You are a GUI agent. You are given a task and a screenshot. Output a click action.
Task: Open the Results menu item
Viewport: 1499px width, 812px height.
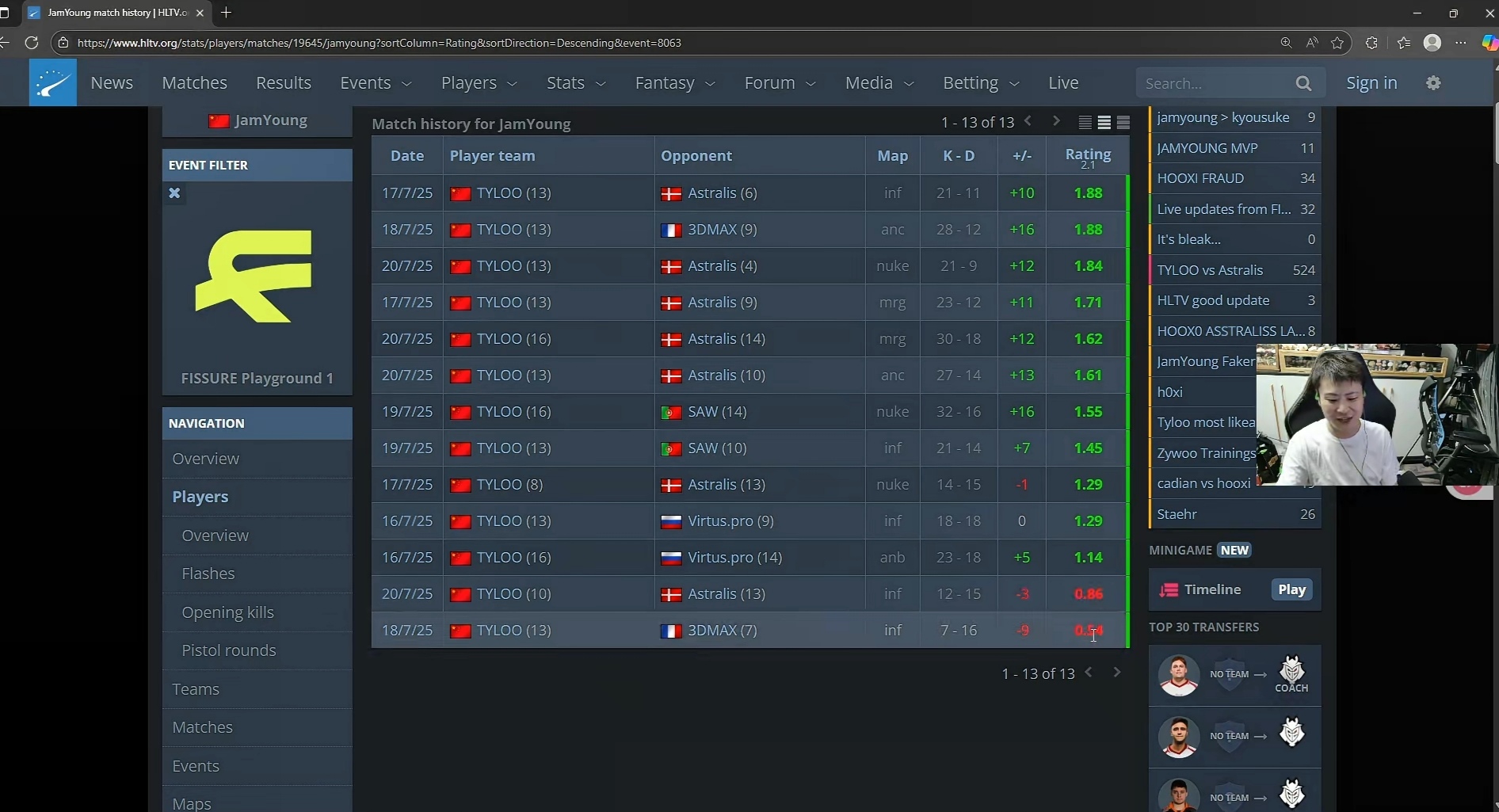(283, 83)
